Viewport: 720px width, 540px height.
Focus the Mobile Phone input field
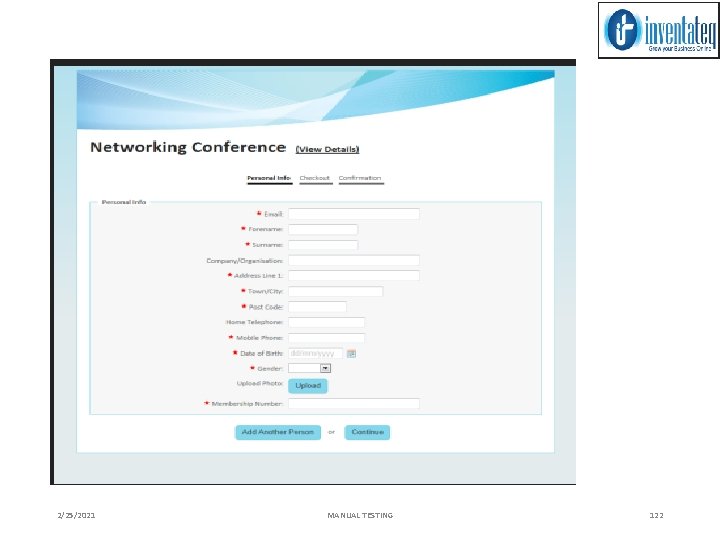pos(326,338)
